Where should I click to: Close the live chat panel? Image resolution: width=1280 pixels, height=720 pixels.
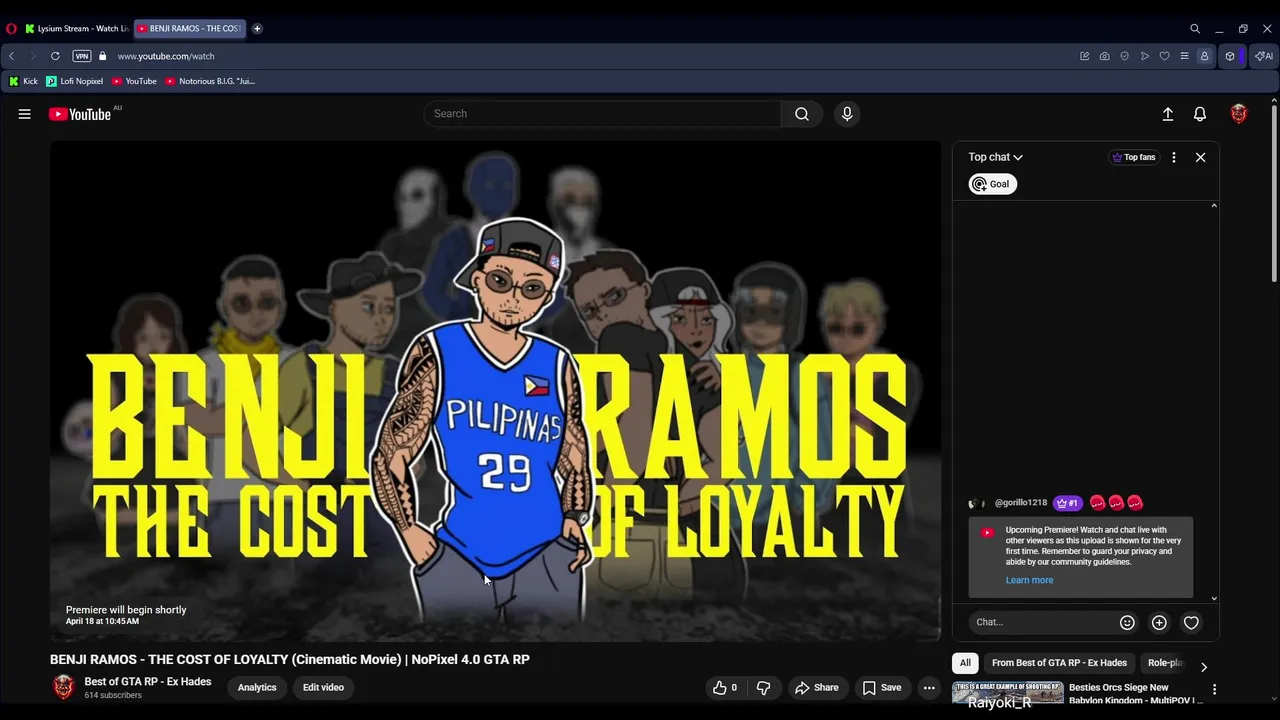1201,157
